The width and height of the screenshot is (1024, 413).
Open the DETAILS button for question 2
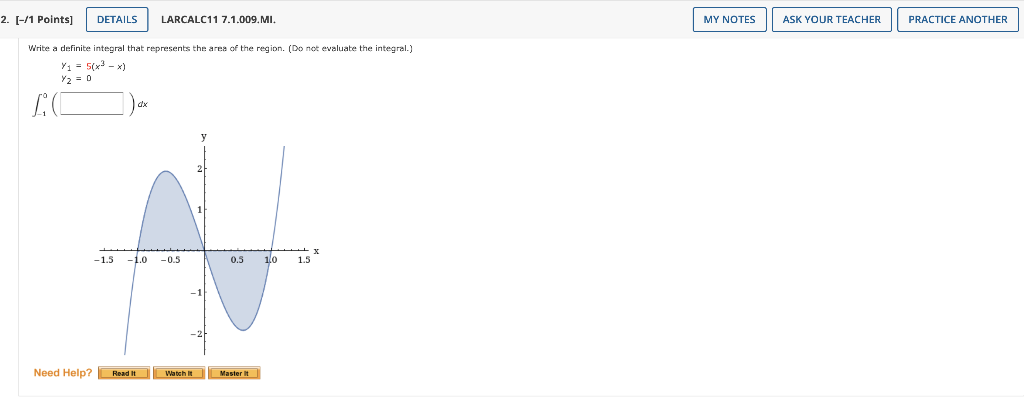117,20
